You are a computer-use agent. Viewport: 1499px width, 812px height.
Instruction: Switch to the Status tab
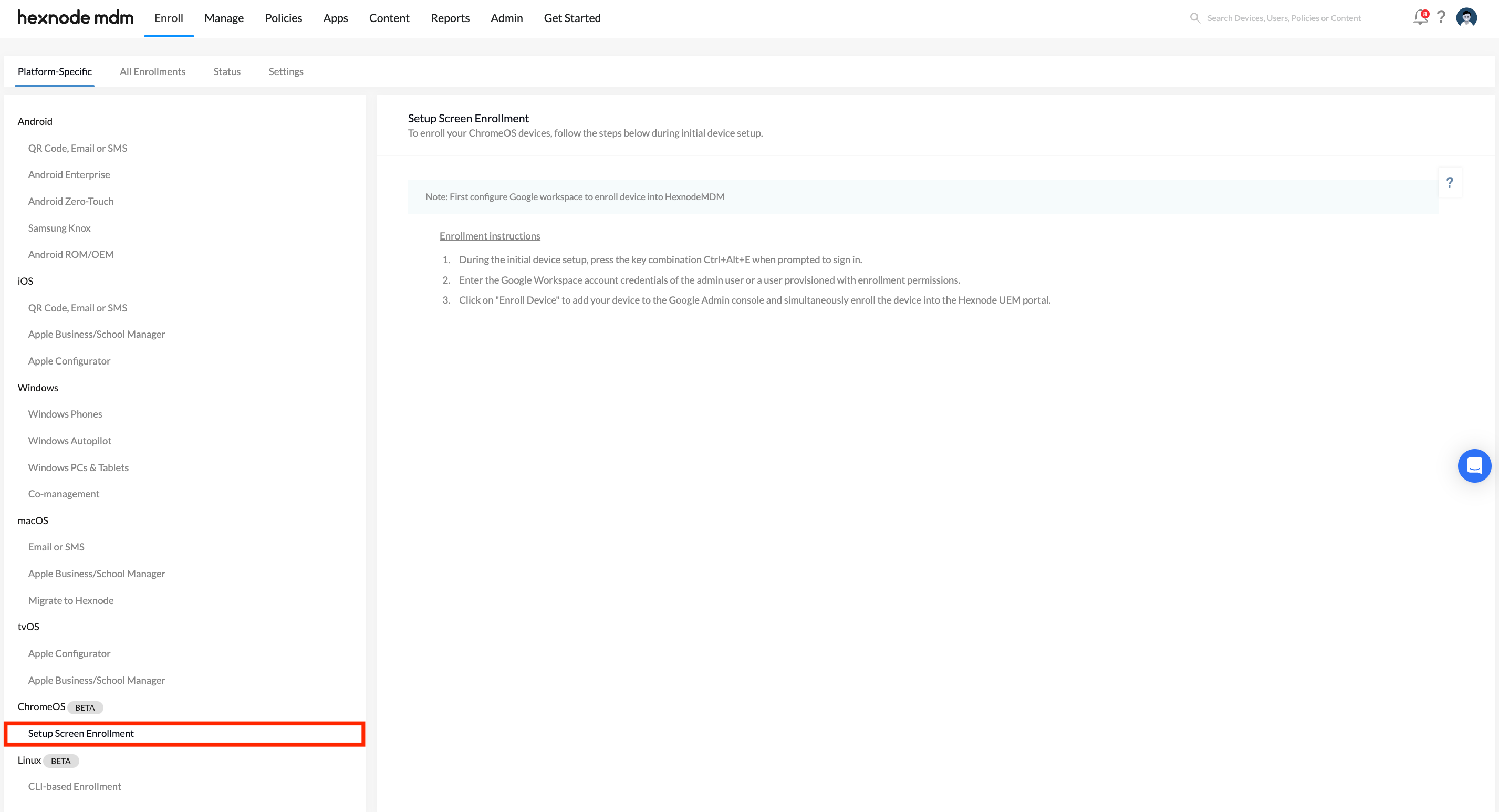point(227,71)
